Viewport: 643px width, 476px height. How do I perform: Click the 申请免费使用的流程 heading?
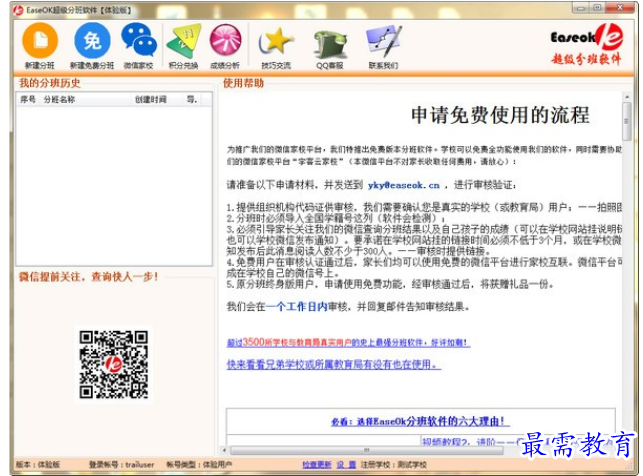[500, 115]
